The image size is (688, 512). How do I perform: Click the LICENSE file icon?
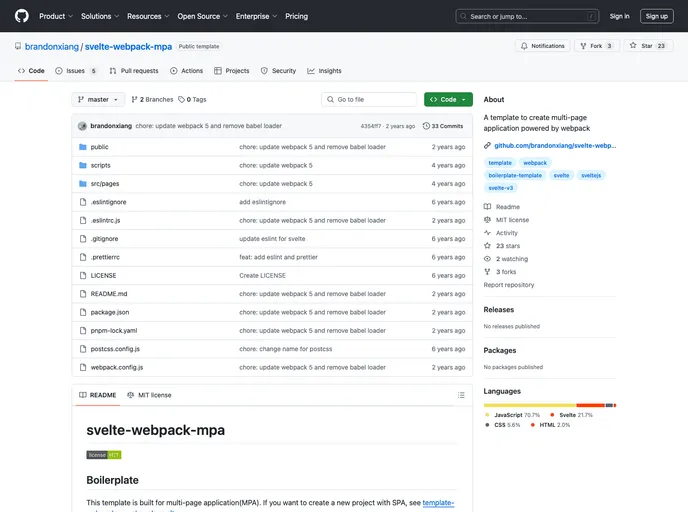pos(82,276)
